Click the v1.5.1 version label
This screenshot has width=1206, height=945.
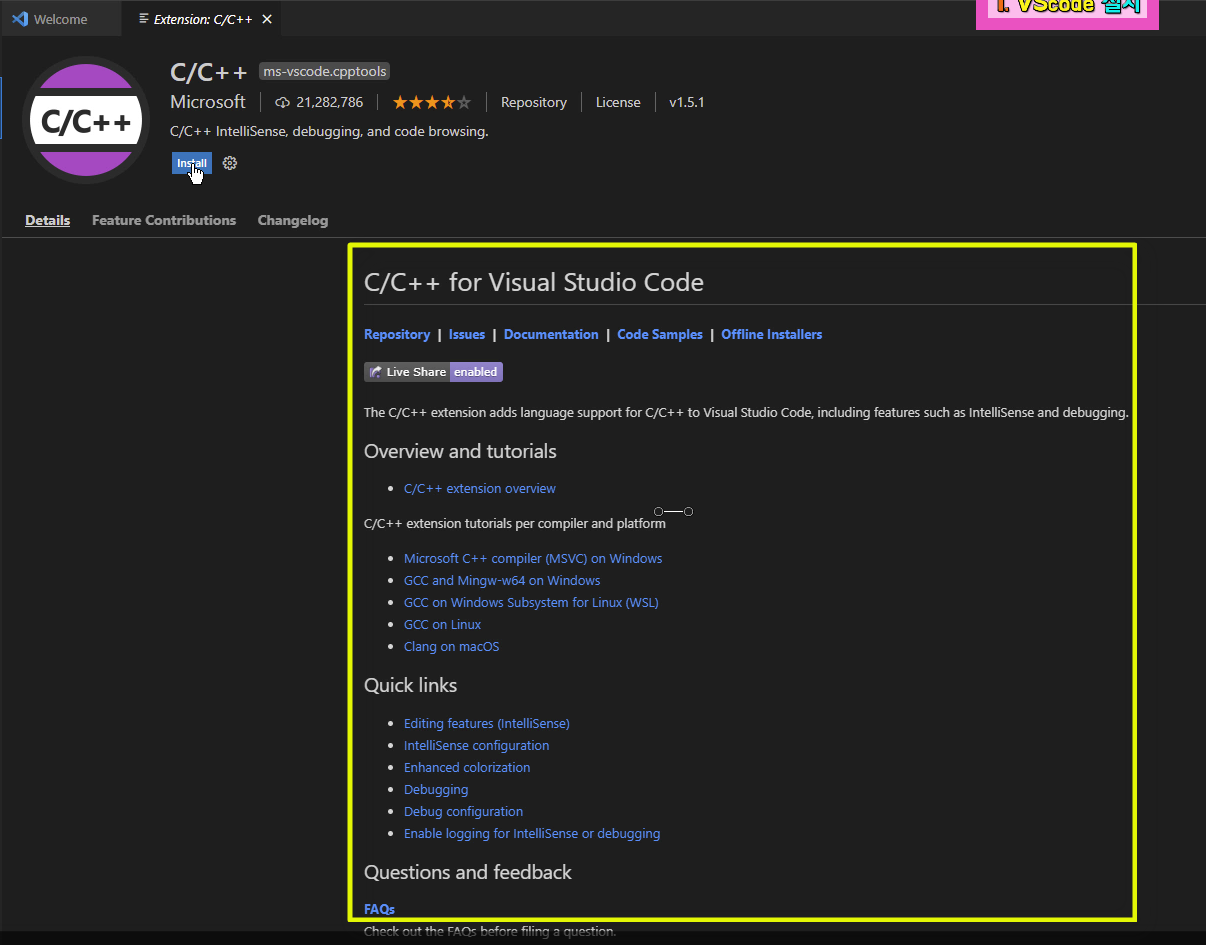pos(687,102)
